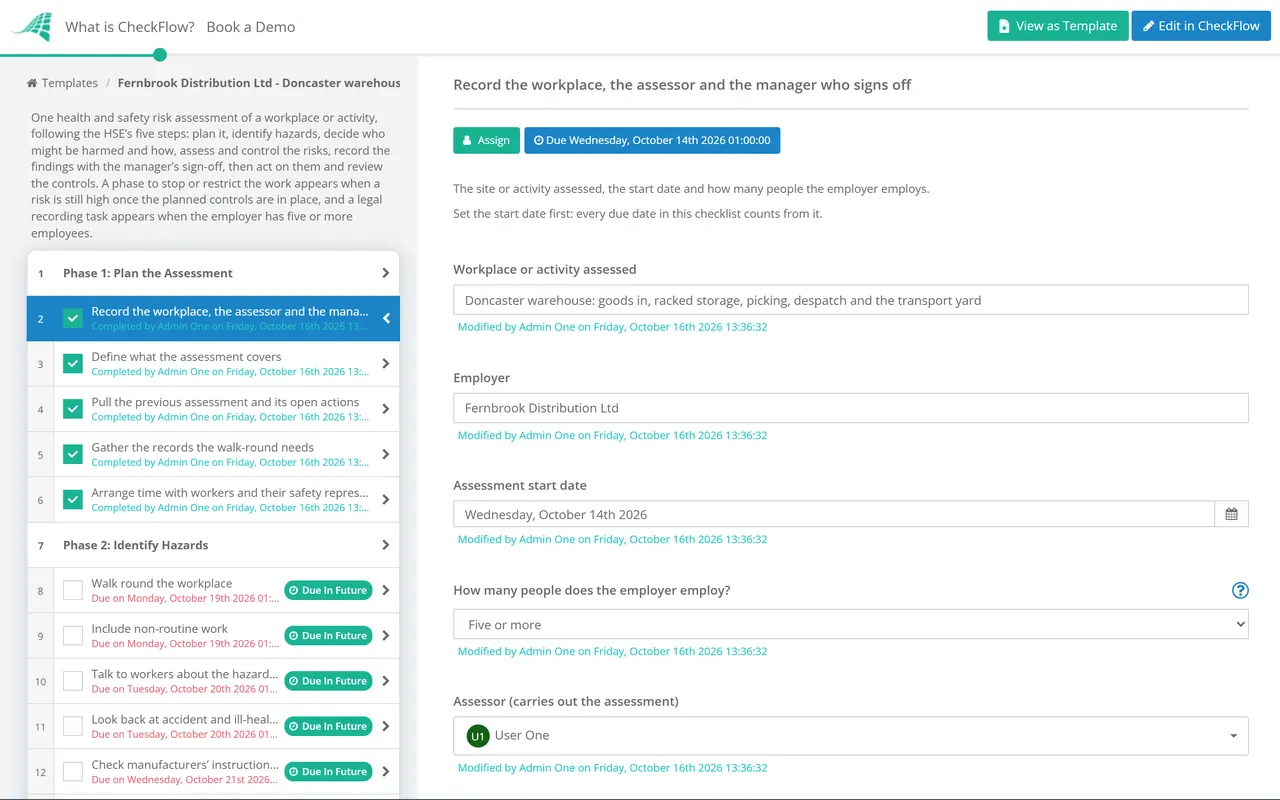Click the Due Wednesday, October 14th 2026 button

652,140
